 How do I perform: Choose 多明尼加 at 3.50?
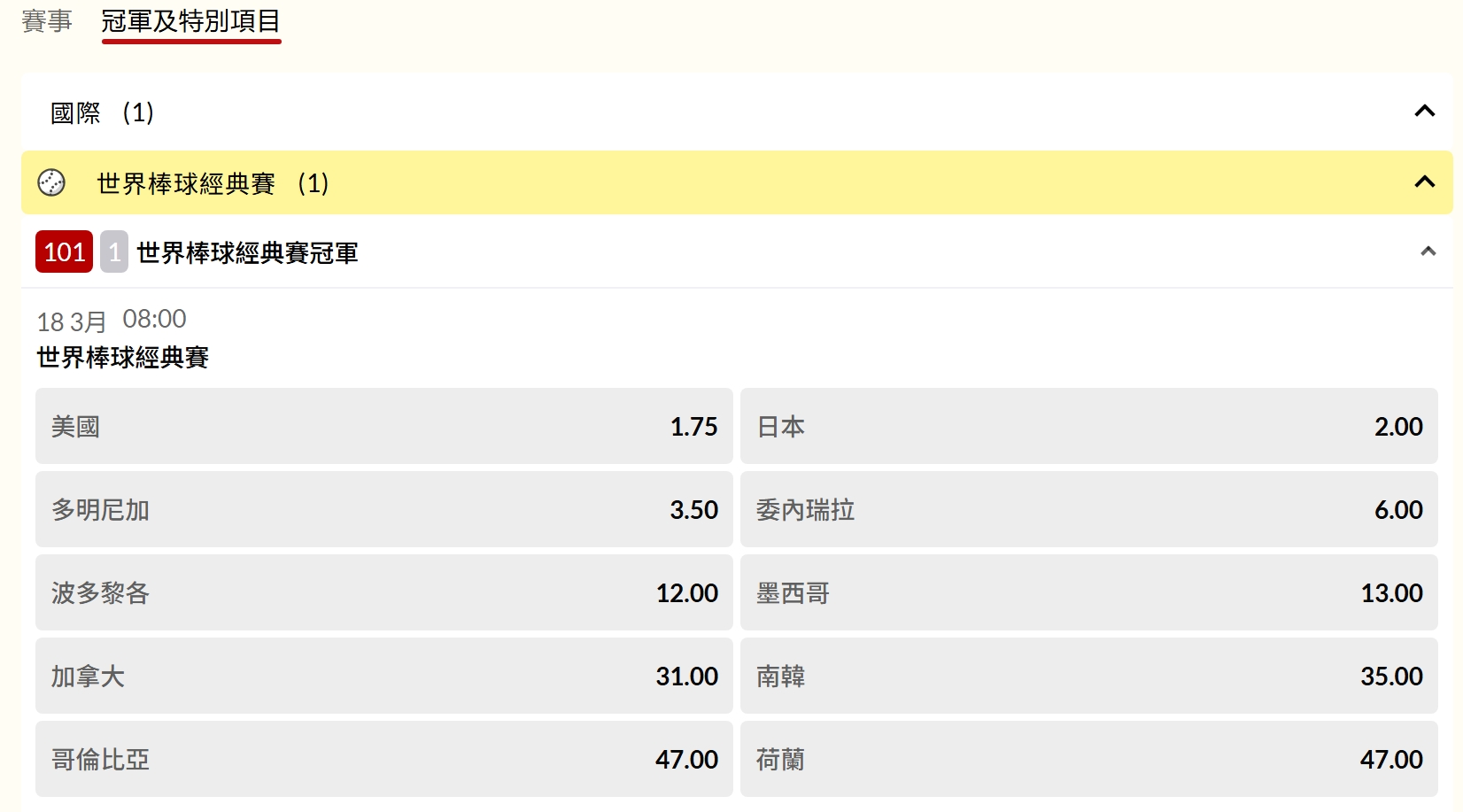tap(383, 509)
